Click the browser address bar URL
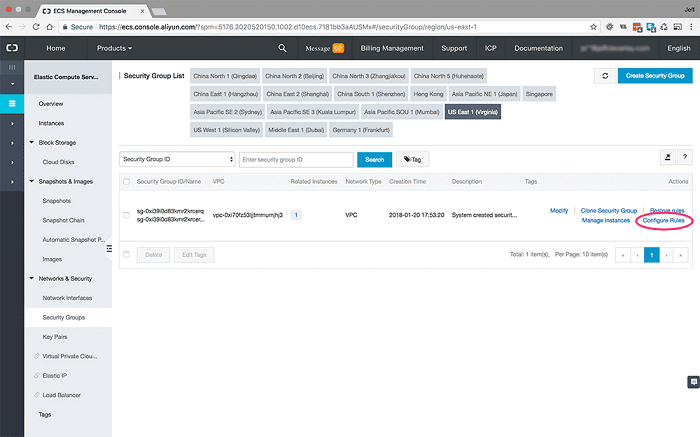Viewport: 700px width, 437px height. (288, 27)
